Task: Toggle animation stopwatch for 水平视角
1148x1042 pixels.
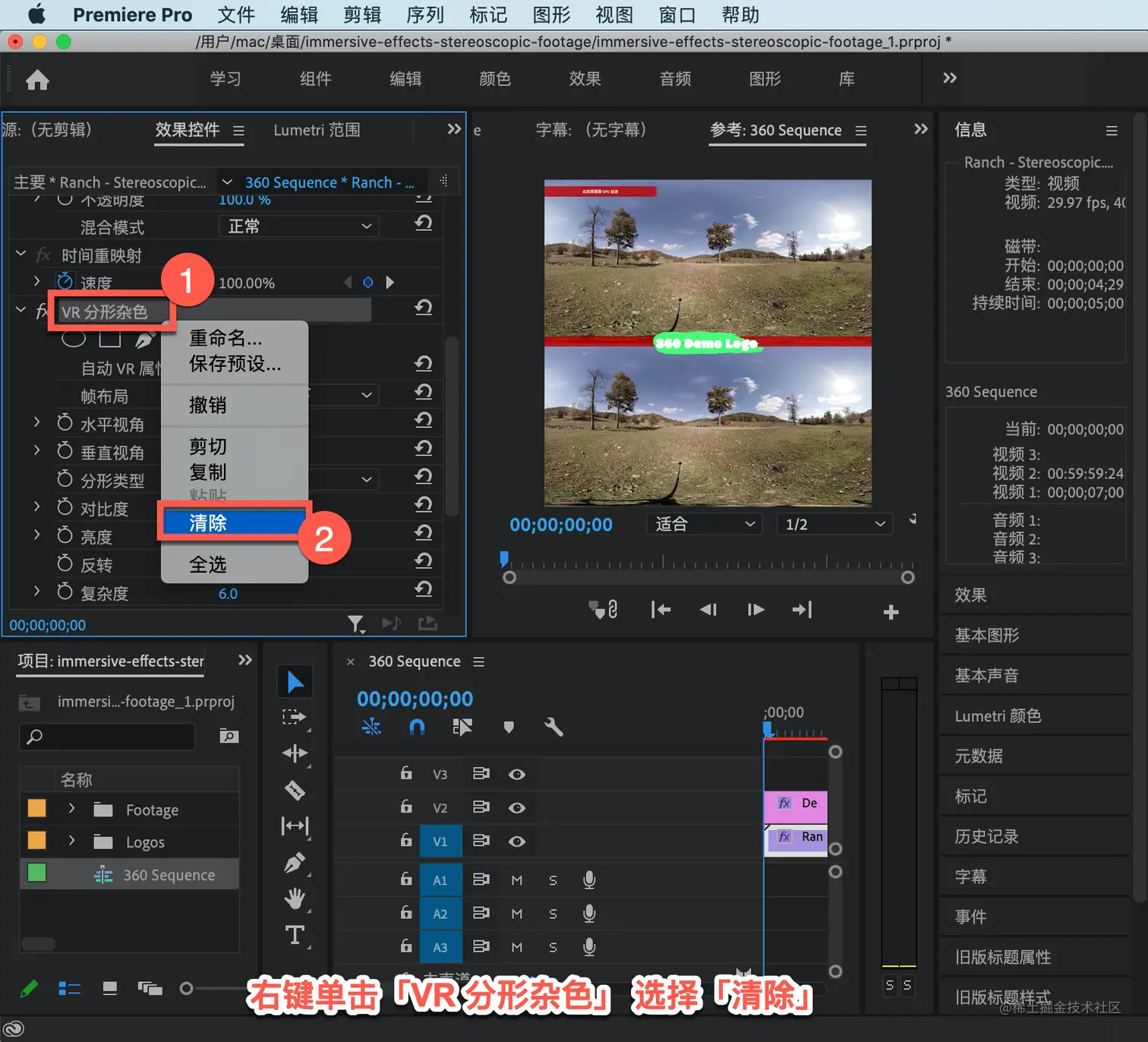Action: point(65,423)
